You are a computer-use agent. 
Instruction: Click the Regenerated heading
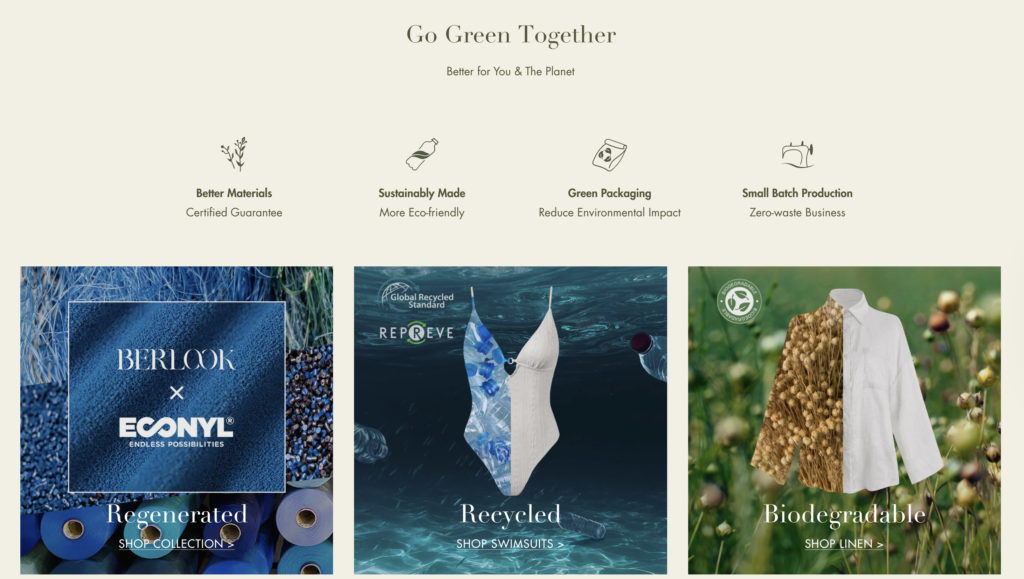coord(177,514)
